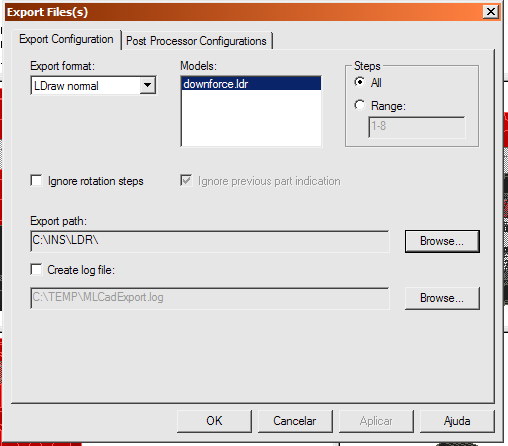Click the Cancelar button
Viewport: 508px width, 446px height.
pos(295,421)
